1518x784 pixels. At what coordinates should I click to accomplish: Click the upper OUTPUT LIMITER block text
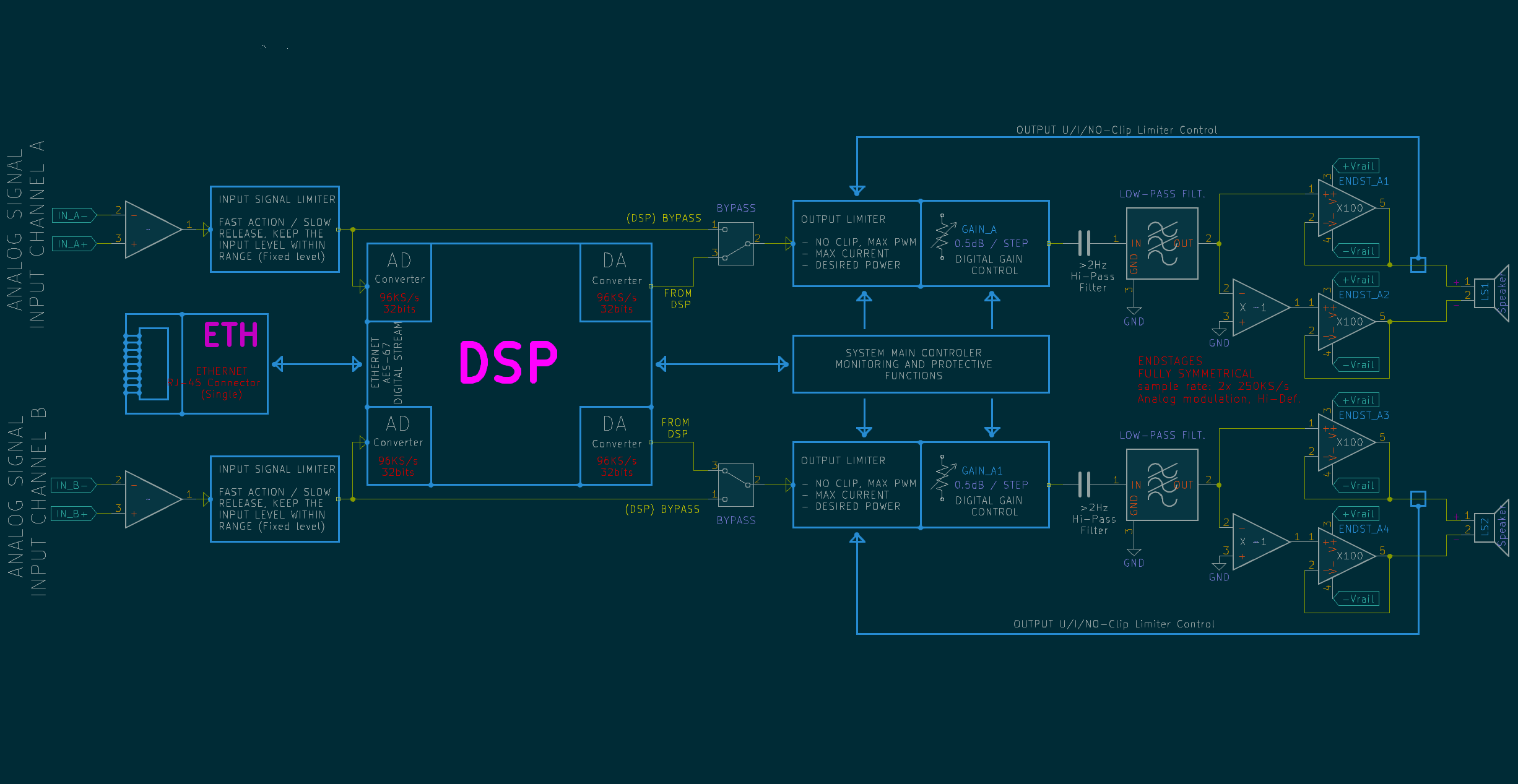tap(858, 242)
